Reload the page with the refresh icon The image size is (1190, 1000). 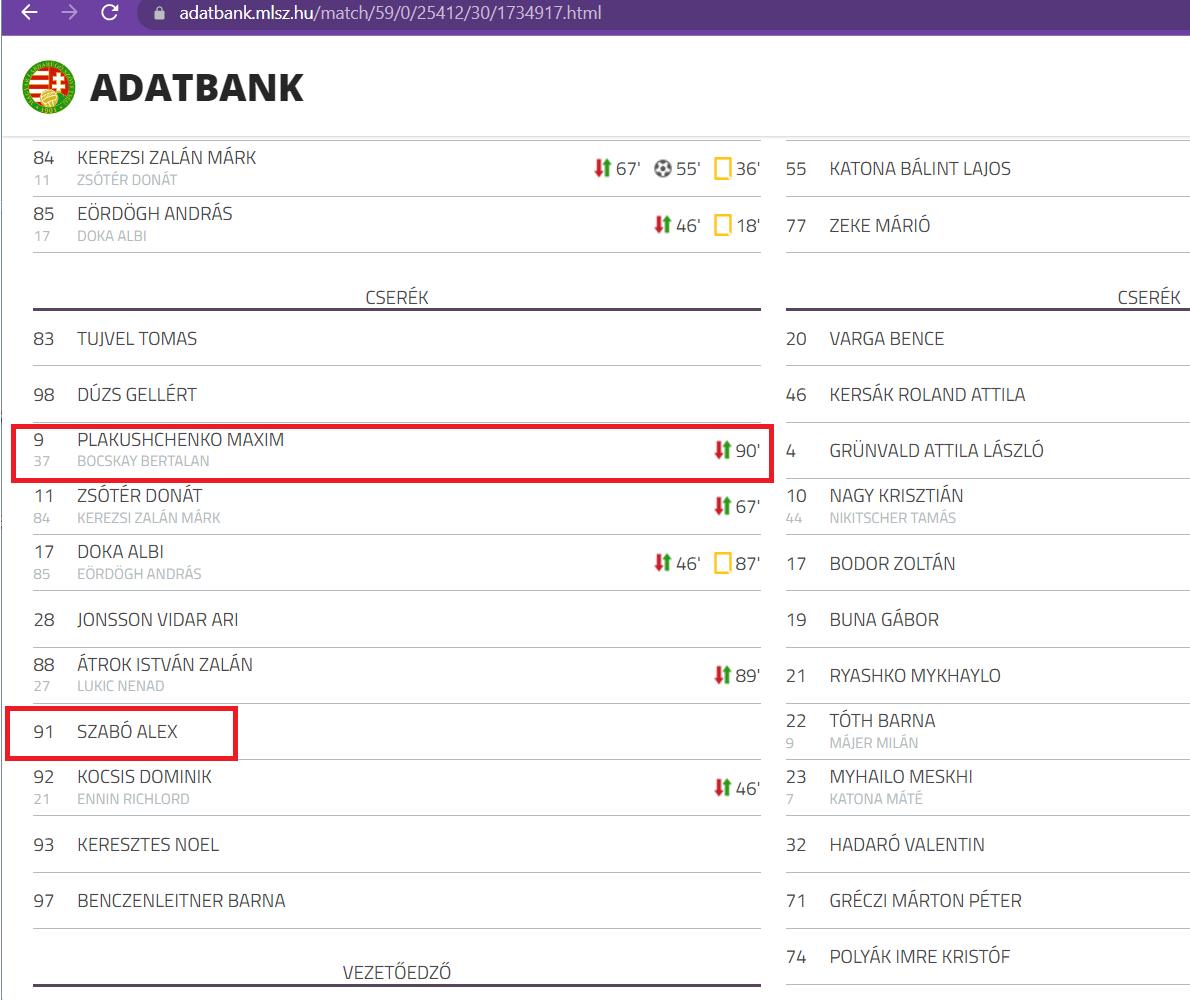click(110, 12)
